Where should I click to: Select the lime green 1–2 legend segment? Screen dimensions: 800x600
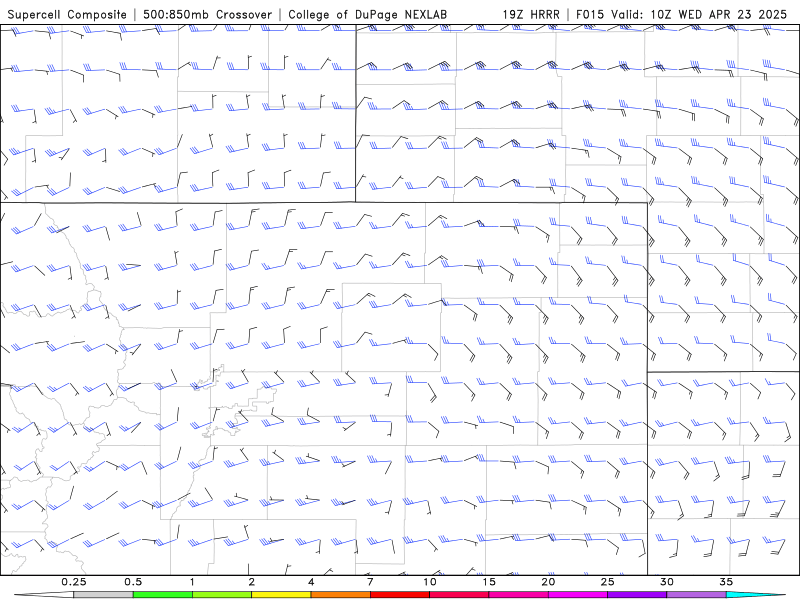(222, 595)
